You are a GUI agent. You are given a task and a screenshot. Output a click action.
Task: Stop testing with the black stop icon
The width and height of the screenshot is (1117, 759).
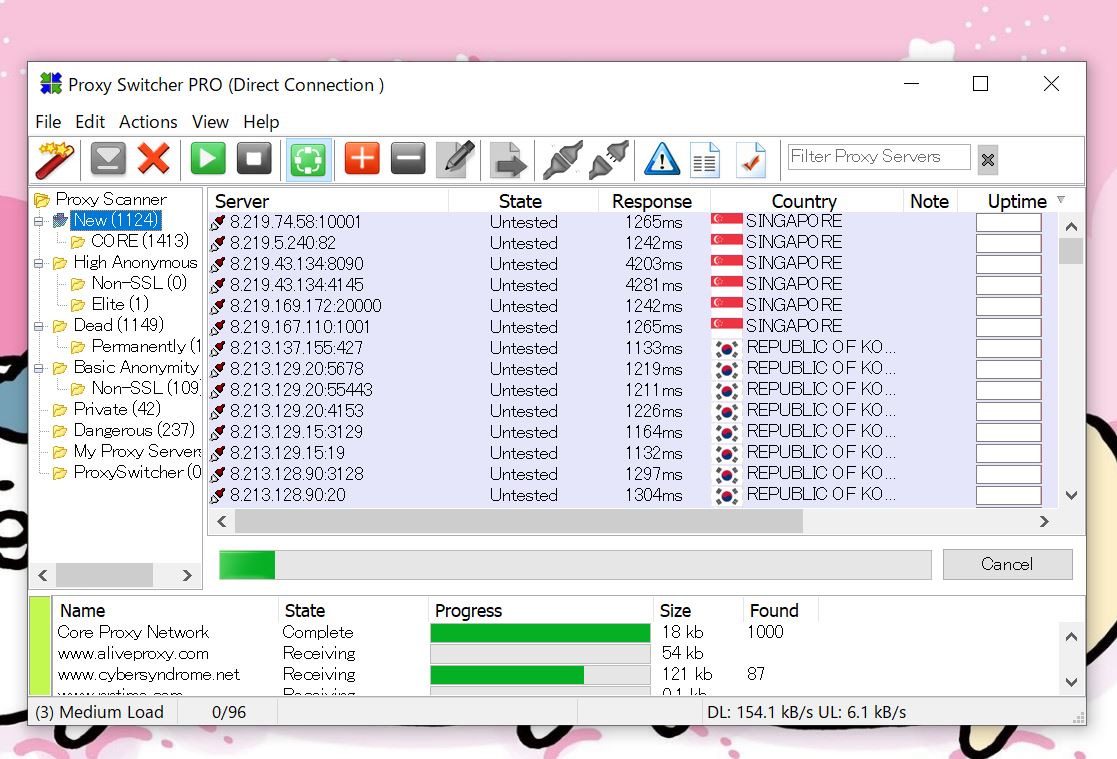254,158
